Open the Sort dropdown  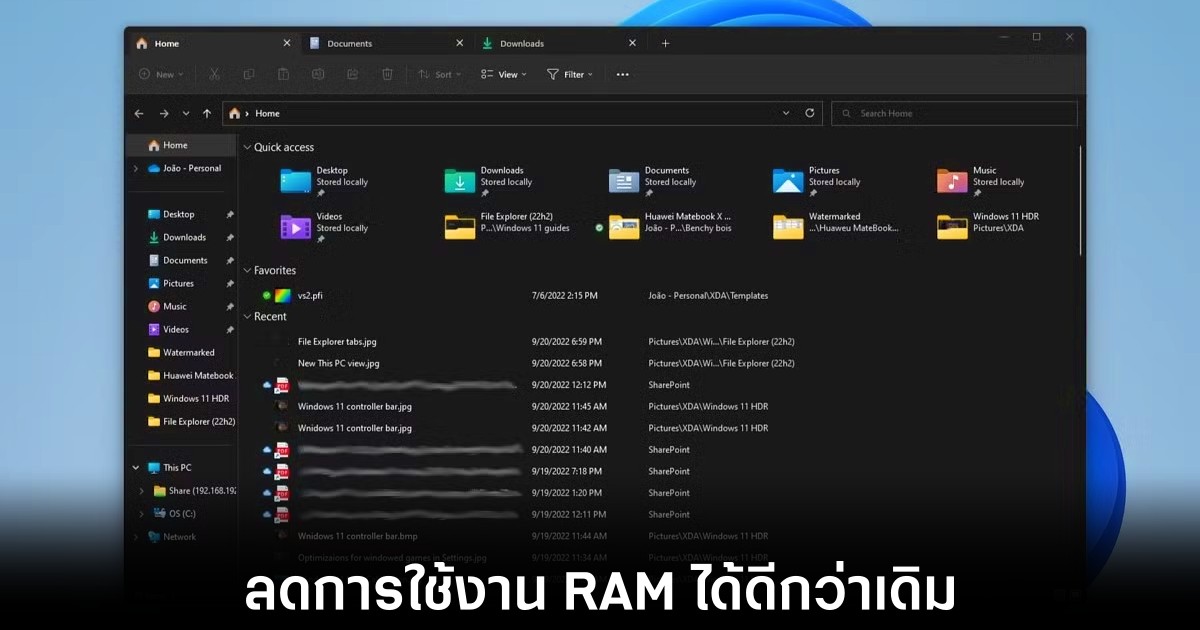(x=439, y=74)
